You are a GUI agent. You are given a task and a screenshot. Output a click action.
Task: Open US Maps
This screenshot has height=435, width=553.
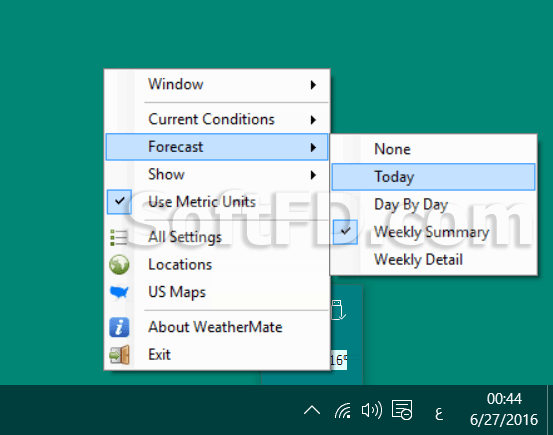[x=217, y=292]
